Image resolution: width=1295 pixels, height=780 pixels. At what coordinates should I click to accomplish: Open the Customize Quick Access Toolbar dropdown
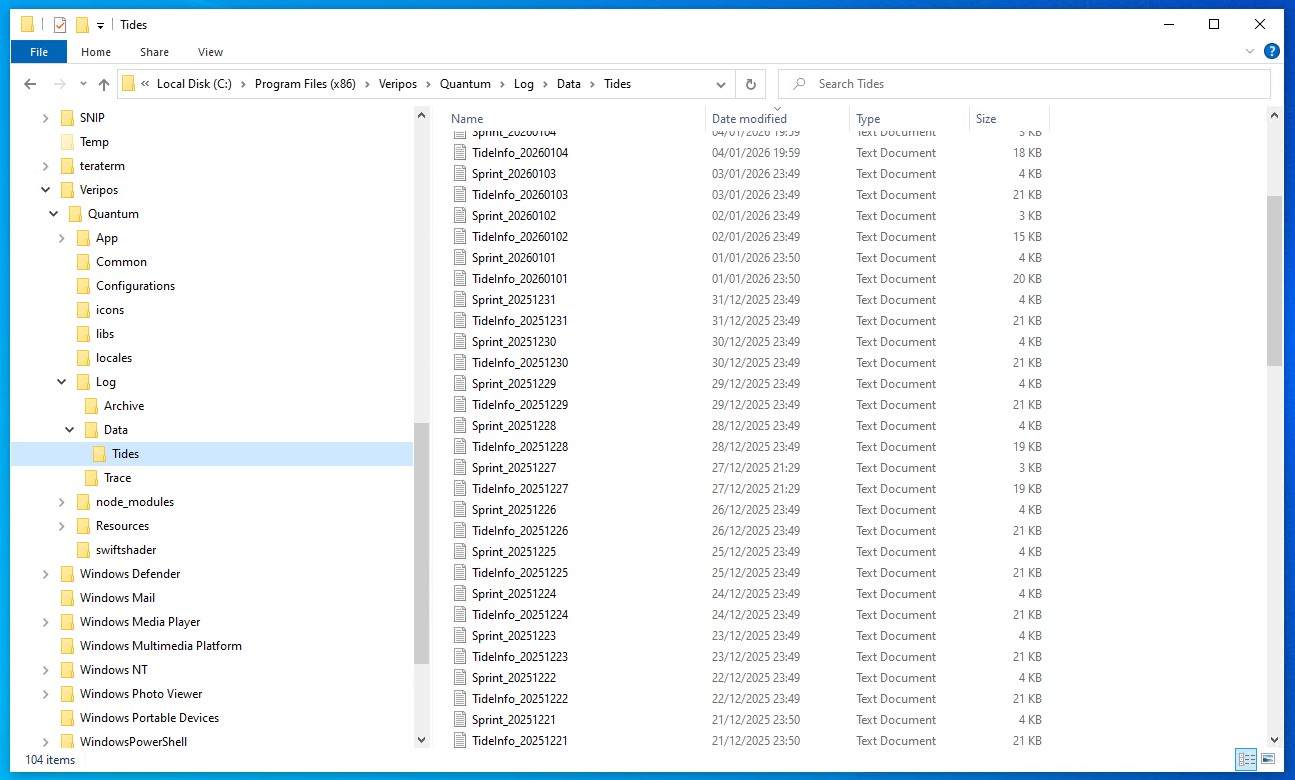pyautogui.click(x=100, y=25)
